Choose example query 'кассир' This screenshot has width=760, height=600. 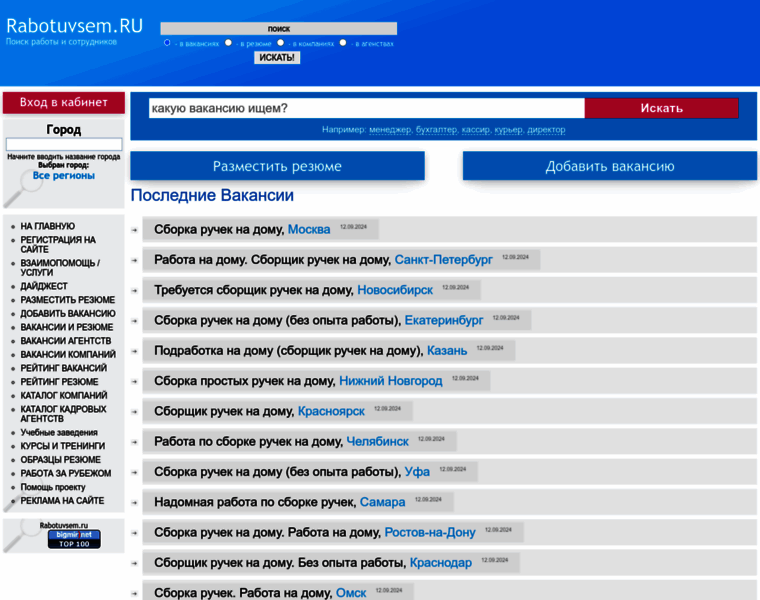click(x=476, y=130)
